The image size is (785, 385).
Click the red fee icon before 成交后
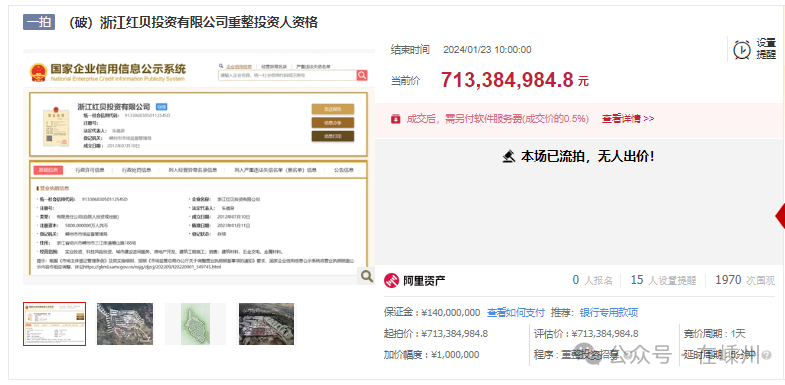coord(396,119)
